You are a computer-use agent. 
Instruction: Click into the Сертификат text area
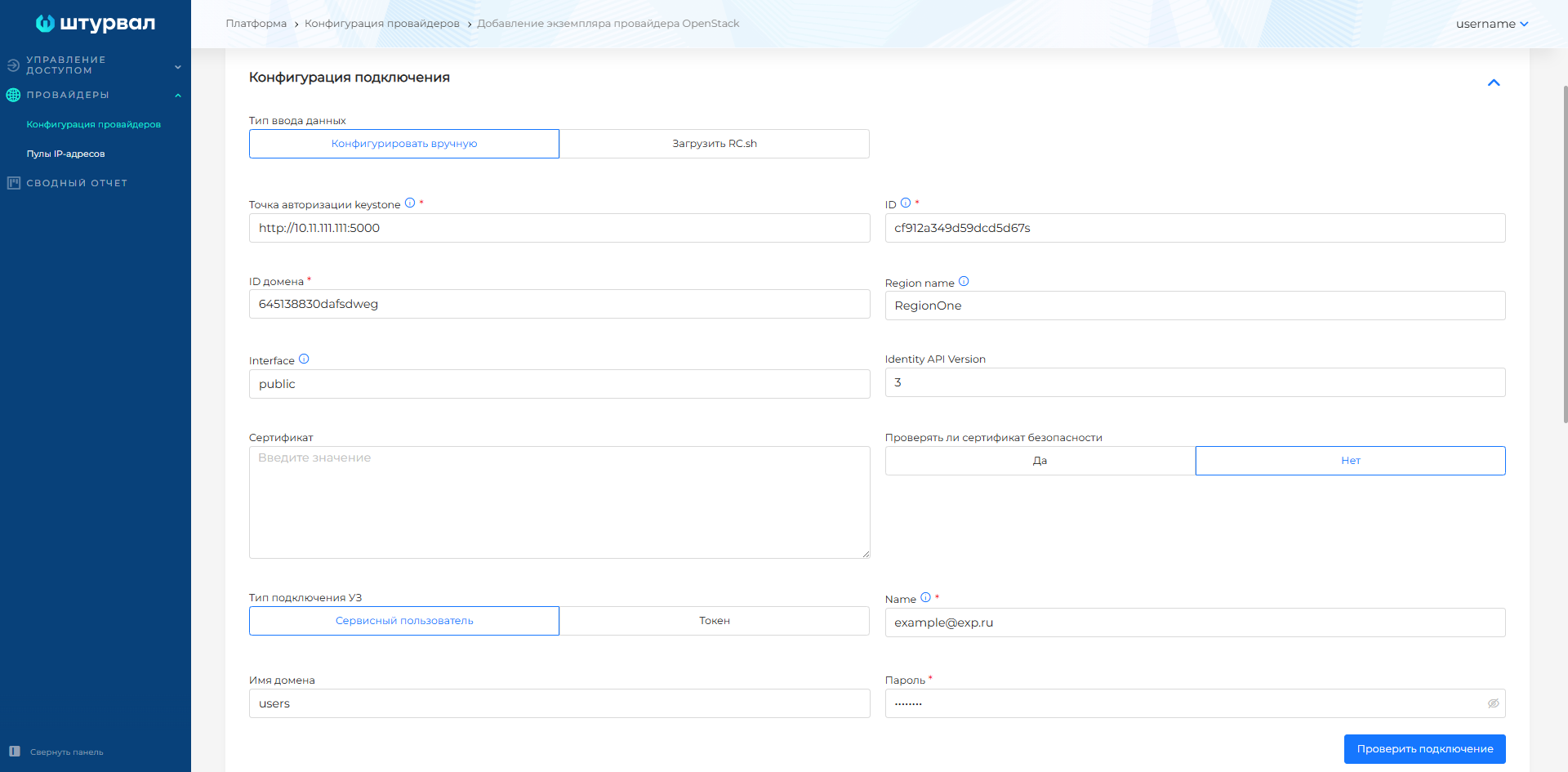click(x=559, y=502)
